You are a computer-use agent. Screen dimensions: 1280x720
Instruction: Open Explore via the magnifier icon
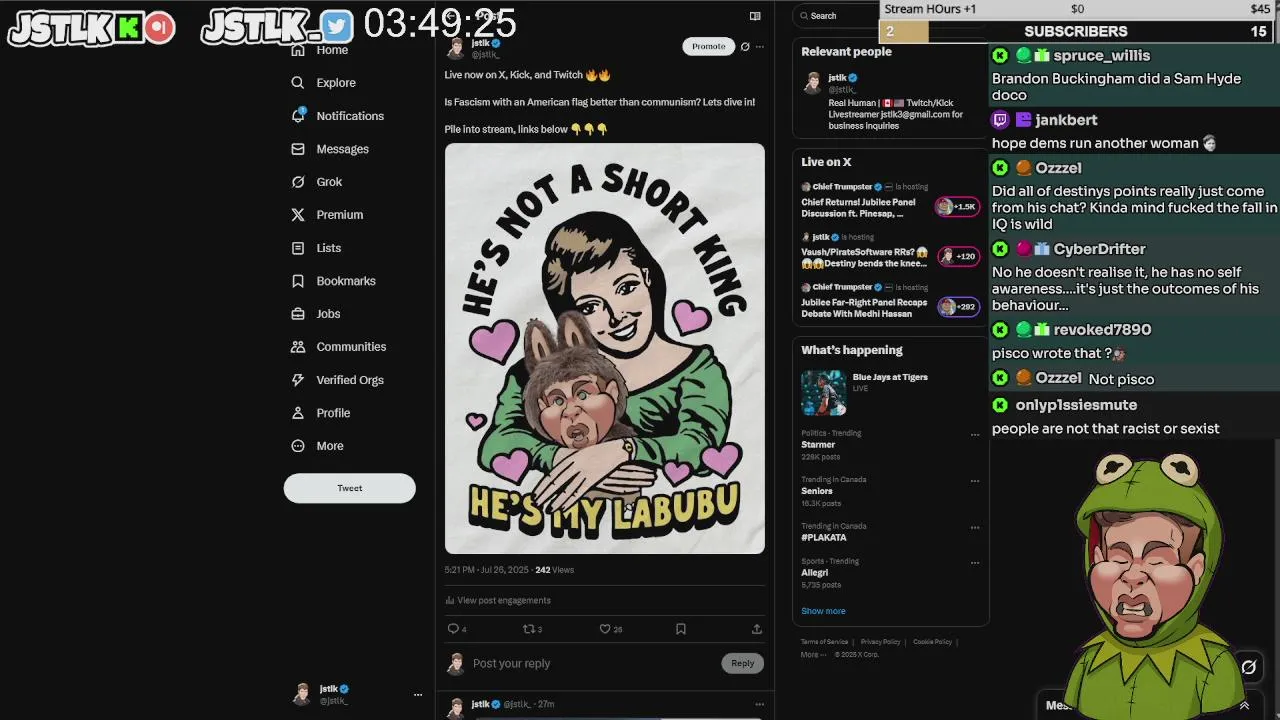(297, 83)
